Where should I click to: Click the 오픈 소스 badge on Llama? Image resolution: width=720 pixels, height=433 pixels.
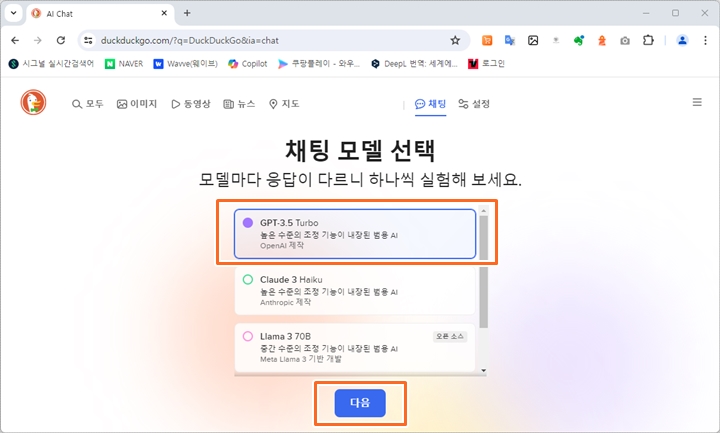tap(450, 337)
